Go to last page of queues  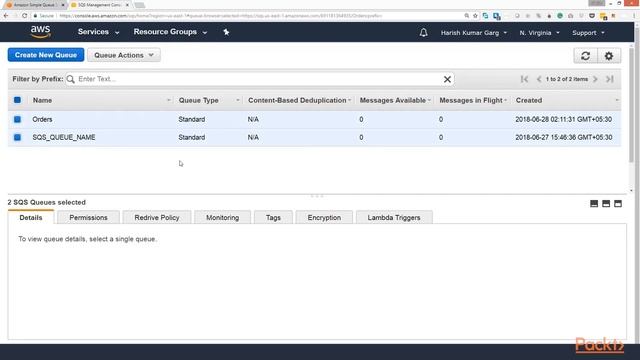point(610,79)
